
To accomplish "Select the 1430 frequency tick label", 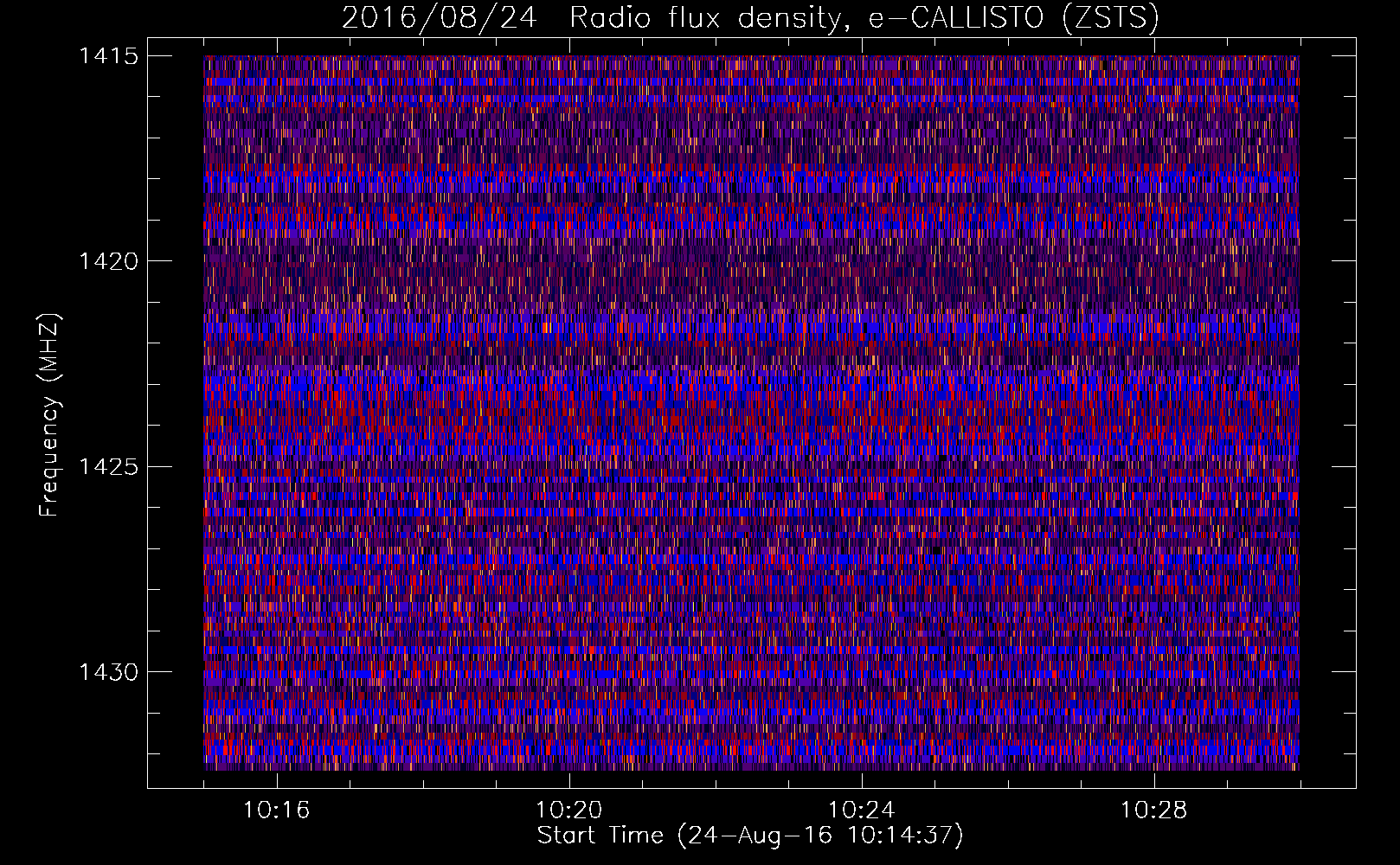I will coord(108,672).
